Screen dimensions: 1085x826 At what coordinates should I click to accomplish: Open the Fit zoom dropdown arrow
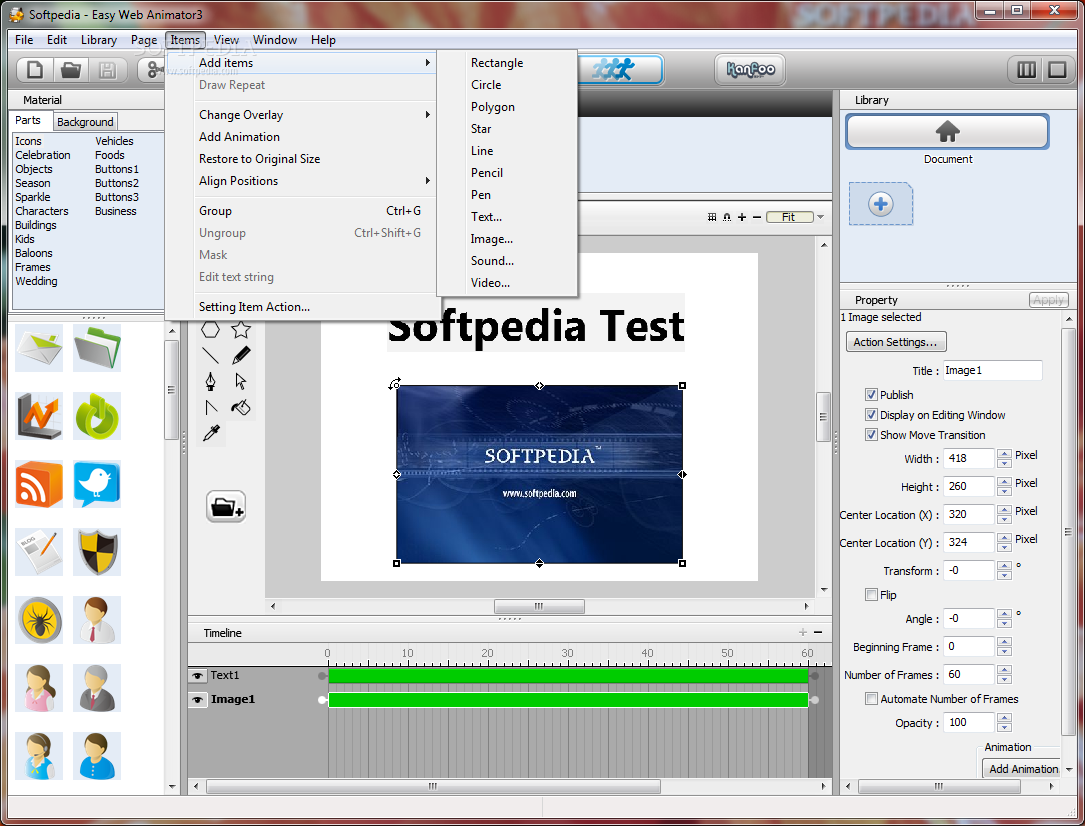click(821, 217)
